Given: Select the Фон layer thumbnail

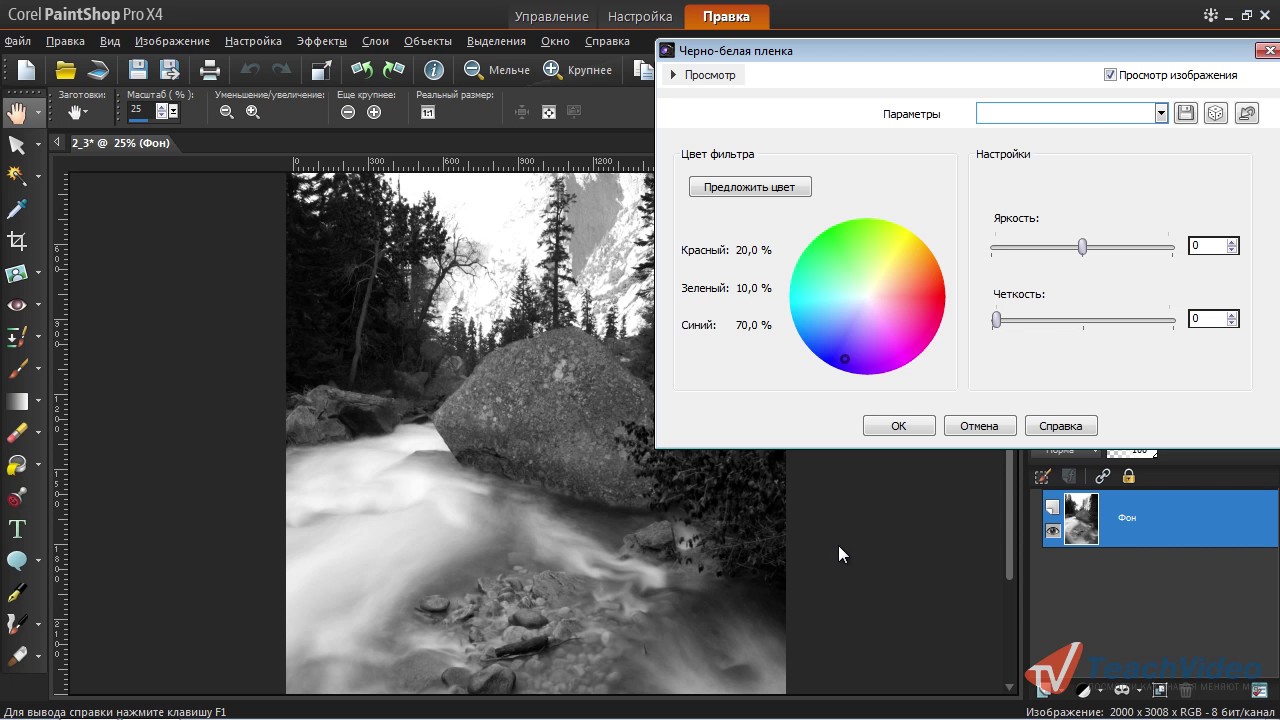Looking at the screenshot, I should pyautogui.click(x=1081, y=519).
